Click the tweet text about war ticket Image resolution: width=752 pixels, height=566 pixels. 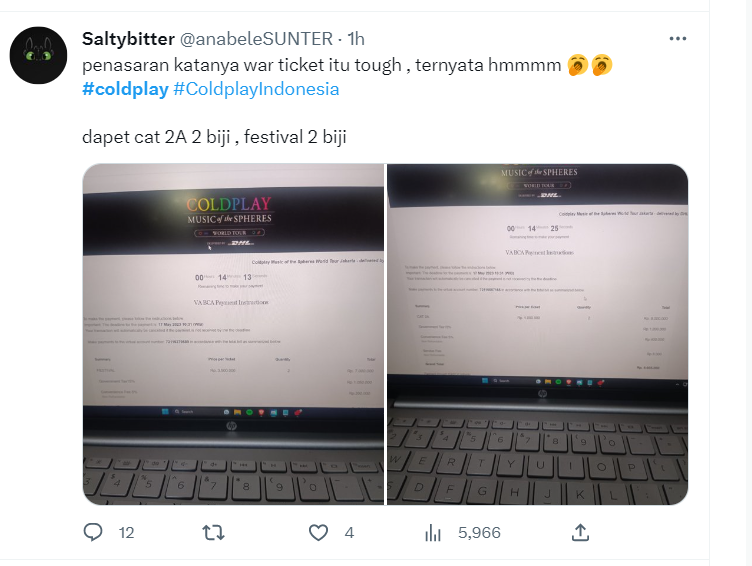pos(321,65)
